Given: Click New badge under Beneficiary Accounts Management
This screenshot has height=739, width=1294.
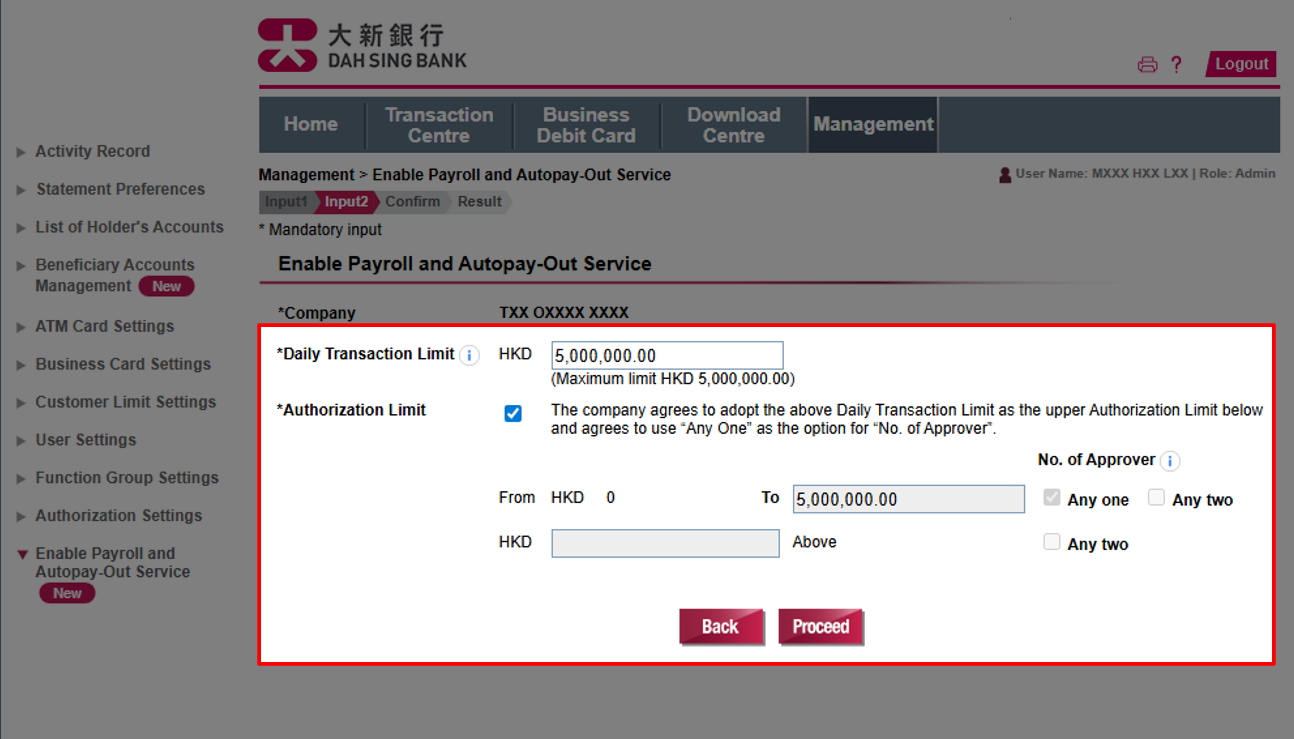Looking at the screenshot, I should (x=166, y=287).
